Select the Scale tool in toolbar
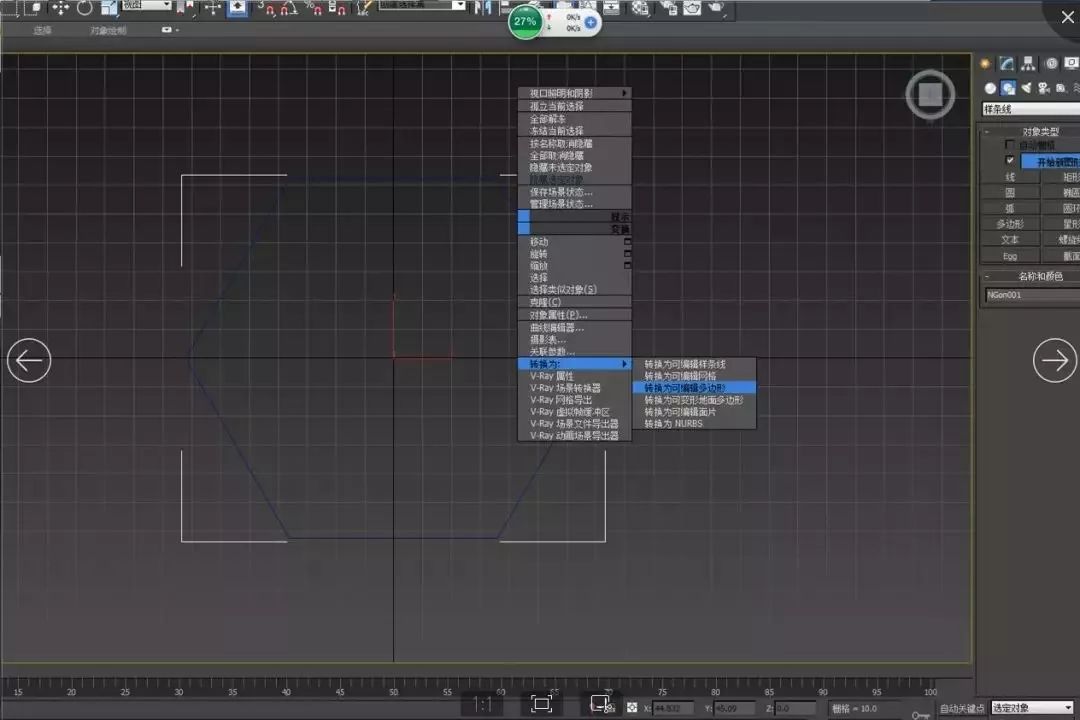 point(109,8)
